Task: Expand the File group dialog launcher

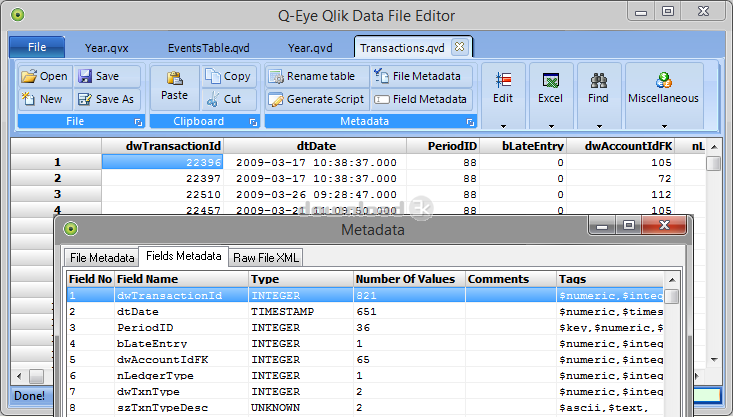Action: pyautogui.click(x=138, y=122)
